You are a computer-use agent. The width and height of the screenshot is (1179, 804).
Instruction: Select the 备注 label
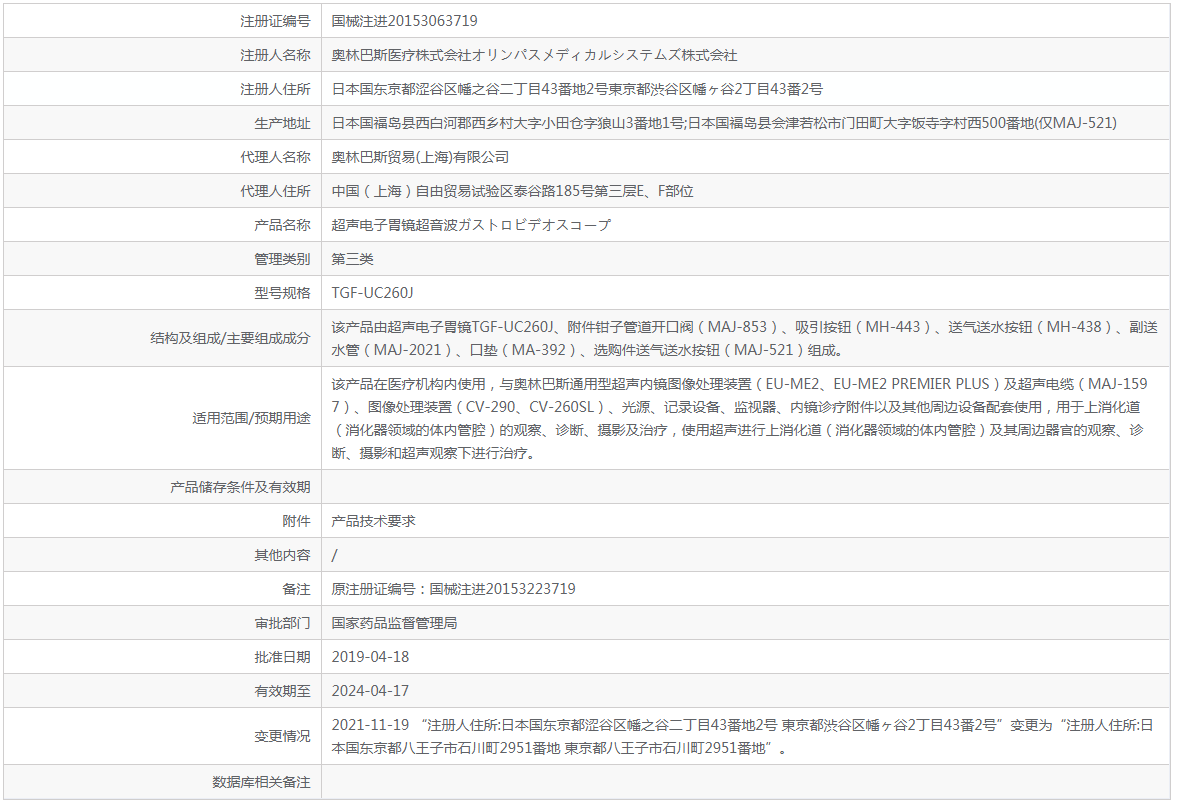tap(296, 589)
